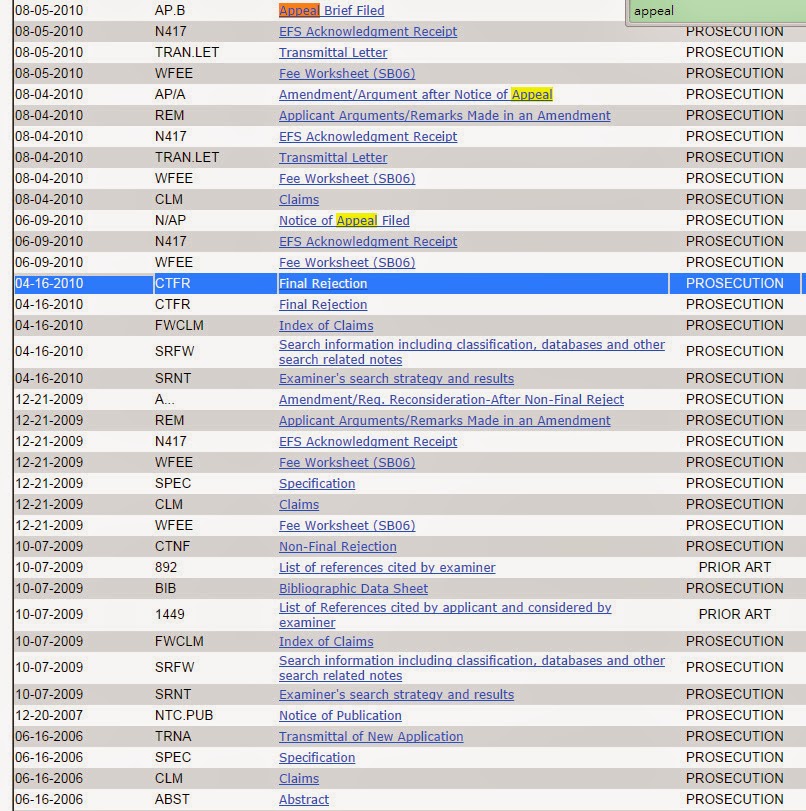Select the "TRNA" document code cell
This screenshot has height=811, width=806.
pos(173,737)
